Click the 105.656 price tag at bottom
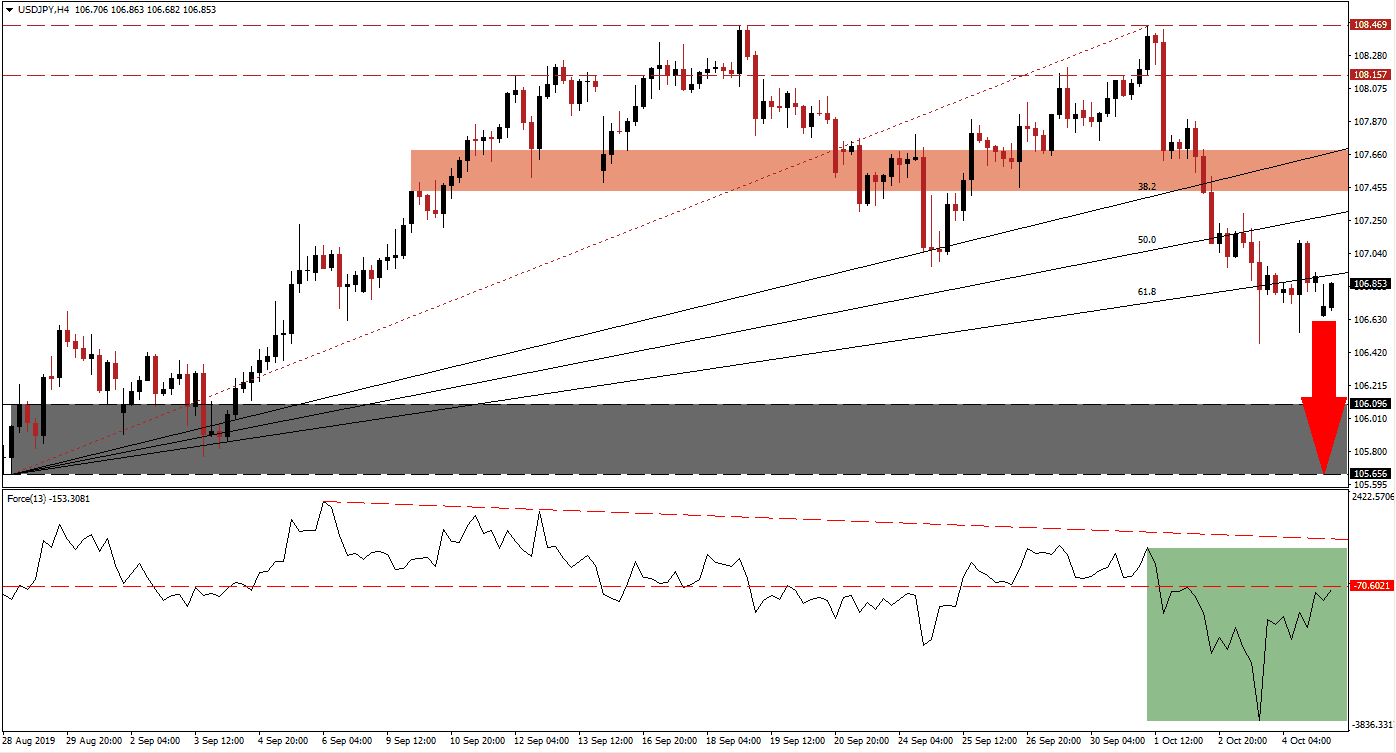The width and height of the screenshot is (1396, 753). (1372, 472)
